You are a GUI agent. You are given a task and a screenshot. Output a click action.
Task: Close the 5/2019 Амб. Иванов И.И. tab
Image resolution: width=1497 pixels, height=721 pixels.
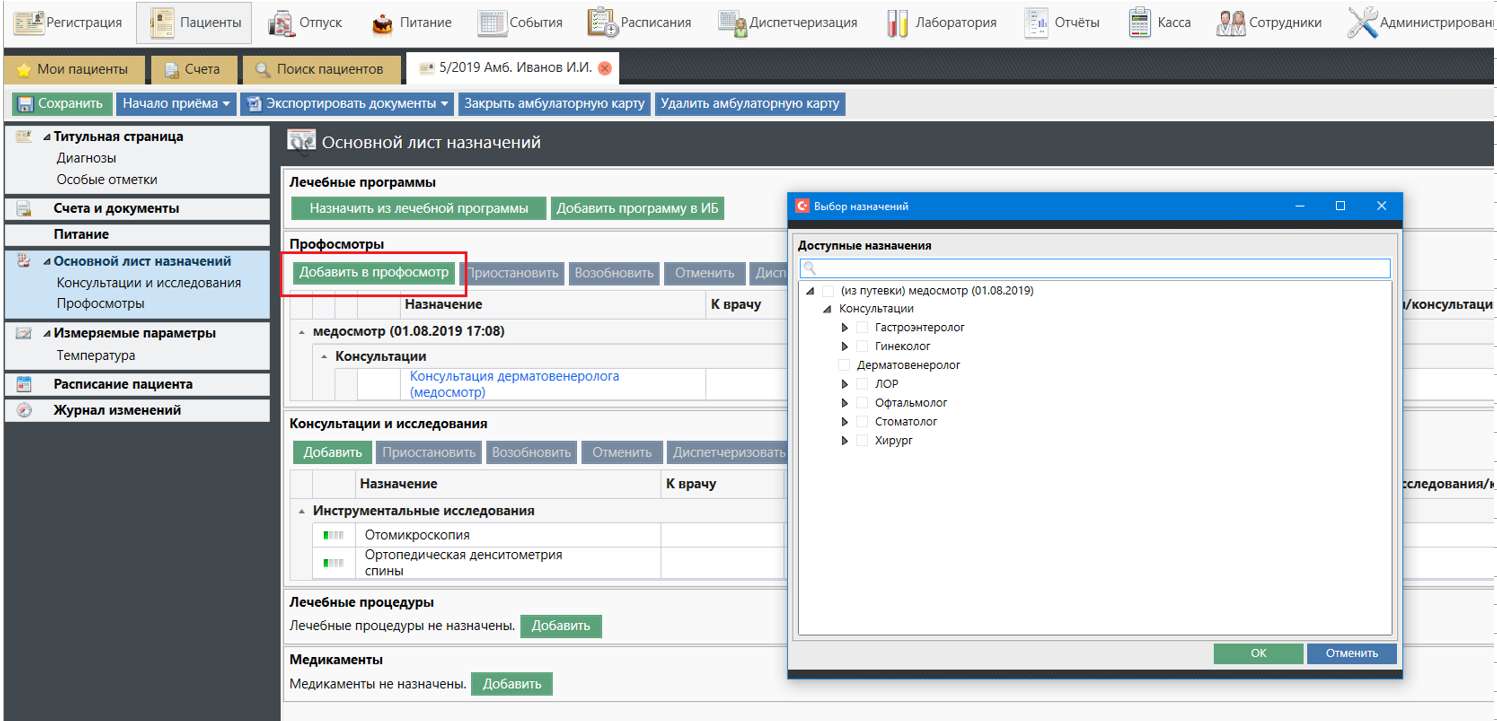(604, 69)
